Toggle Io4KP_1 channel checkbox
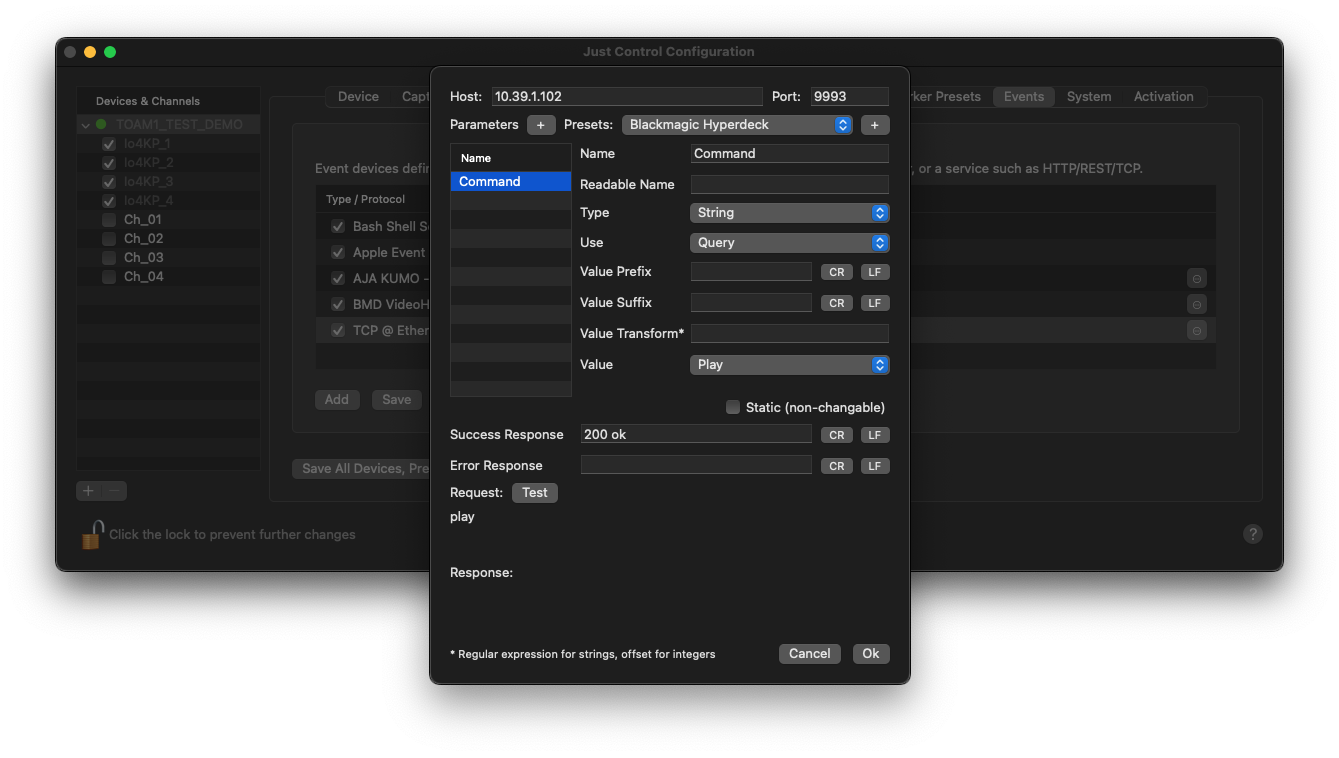The image size is (1339, 758). click(x=109, y=144)
